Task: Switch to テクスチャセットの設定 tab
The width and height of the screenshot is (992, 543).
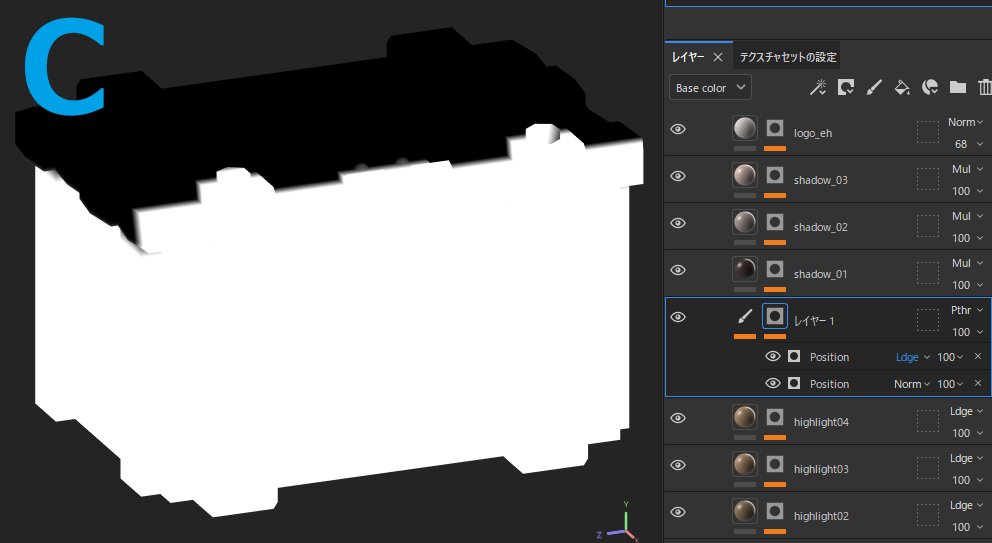Action: point(788,57)
